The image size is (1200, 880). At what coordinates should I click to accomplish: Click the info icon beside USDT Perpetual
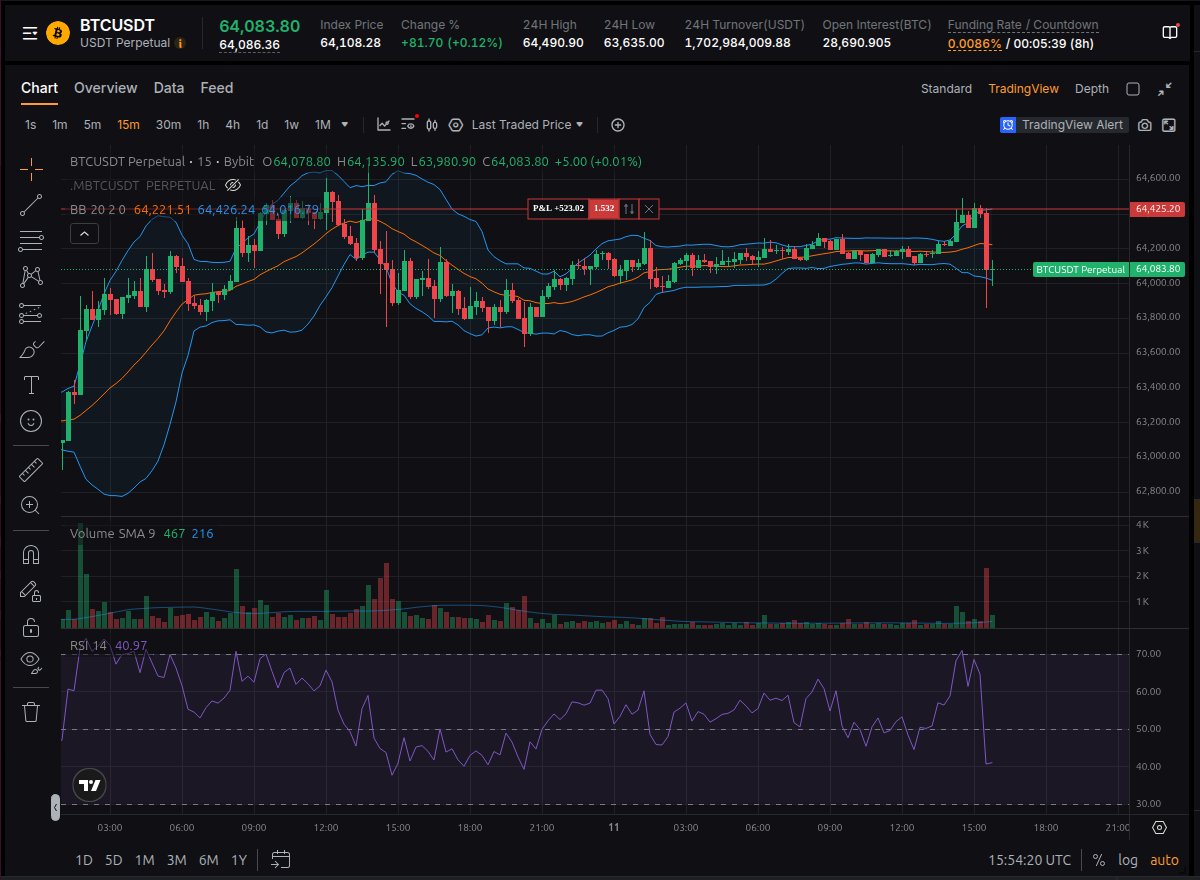click(x=180, y=43)
